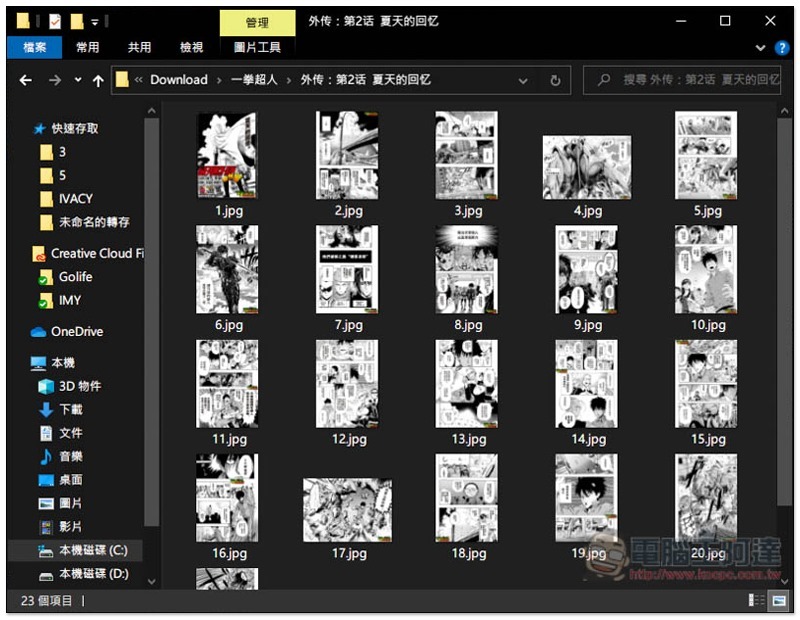
Task: Click the chevron after Download in path
Action: click(x=219, y=81)
